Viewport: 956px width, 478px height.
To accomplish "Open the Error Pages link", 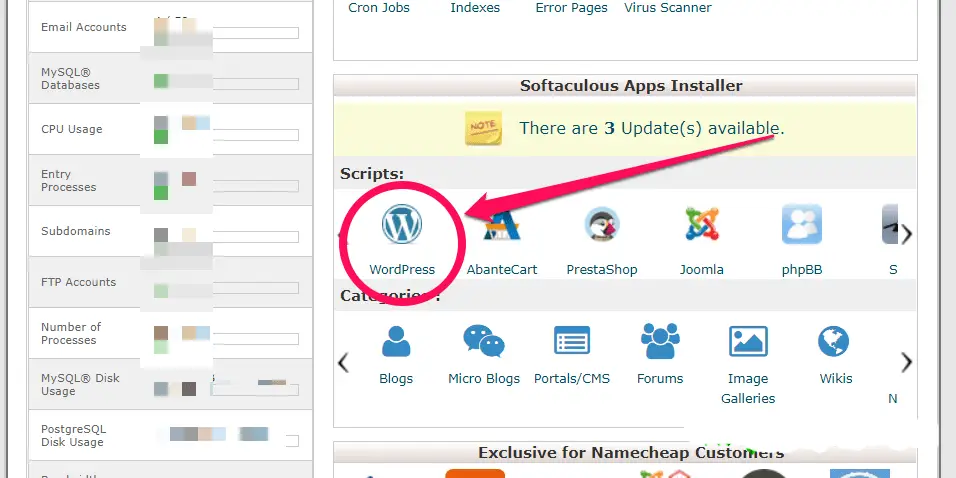I will [x=571, y=8].
